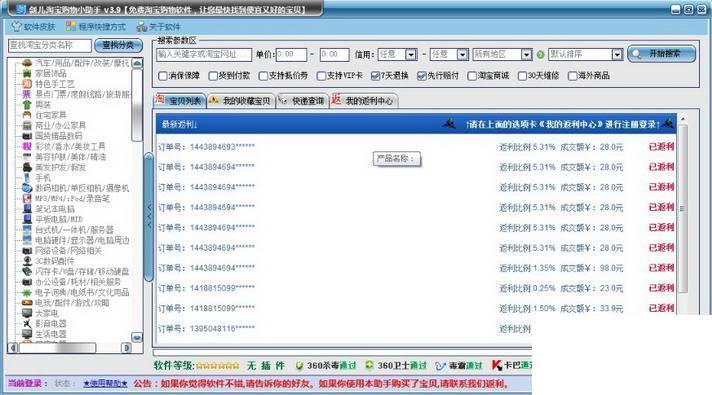Select the 网络设备/网络相关 category

(69, 251)
